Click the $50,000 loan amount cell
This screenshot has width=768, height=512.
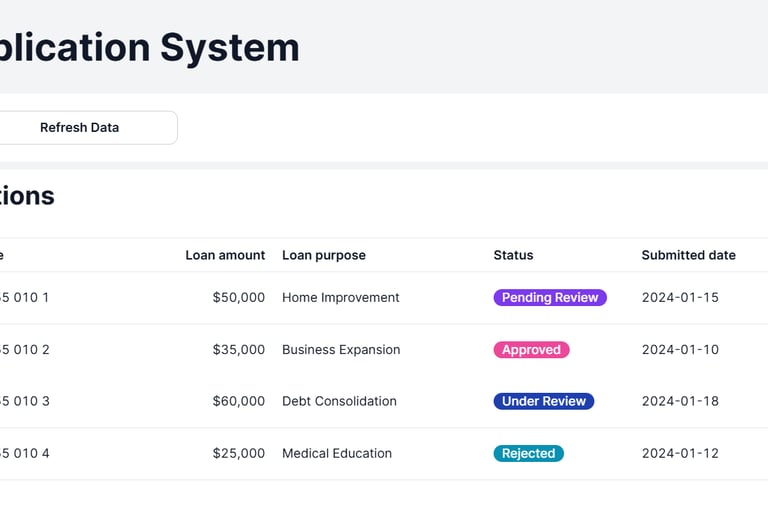tap(239, 297)
